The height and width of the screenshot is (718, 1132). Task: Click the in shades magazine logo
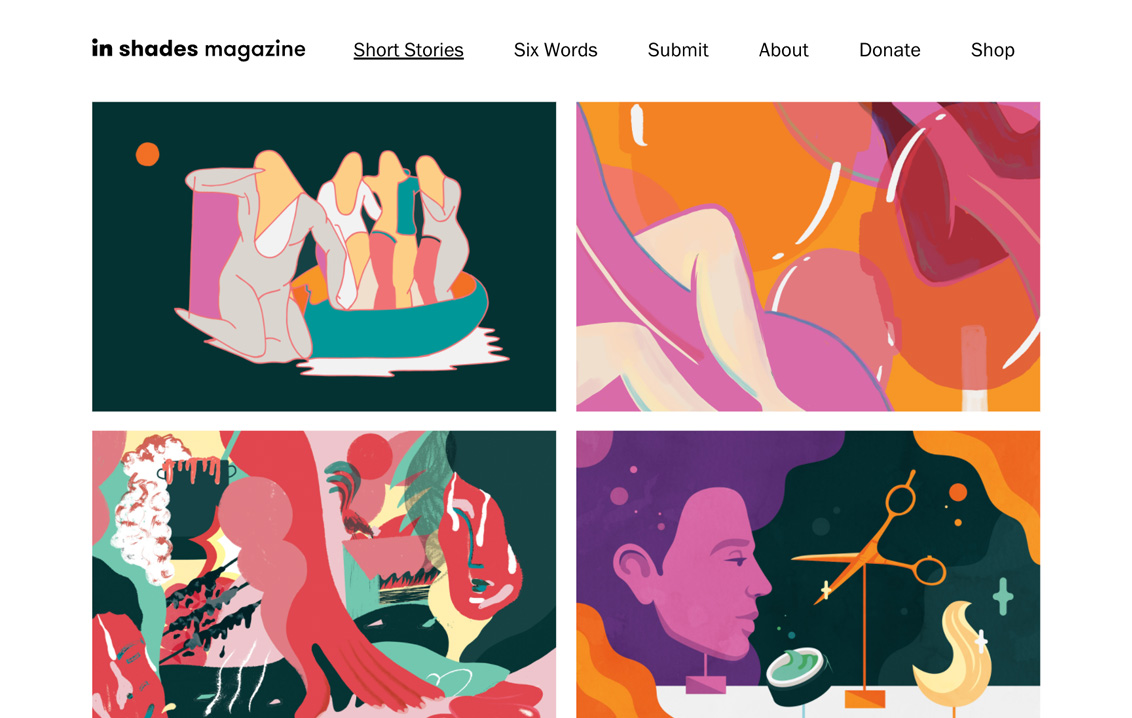199,49
